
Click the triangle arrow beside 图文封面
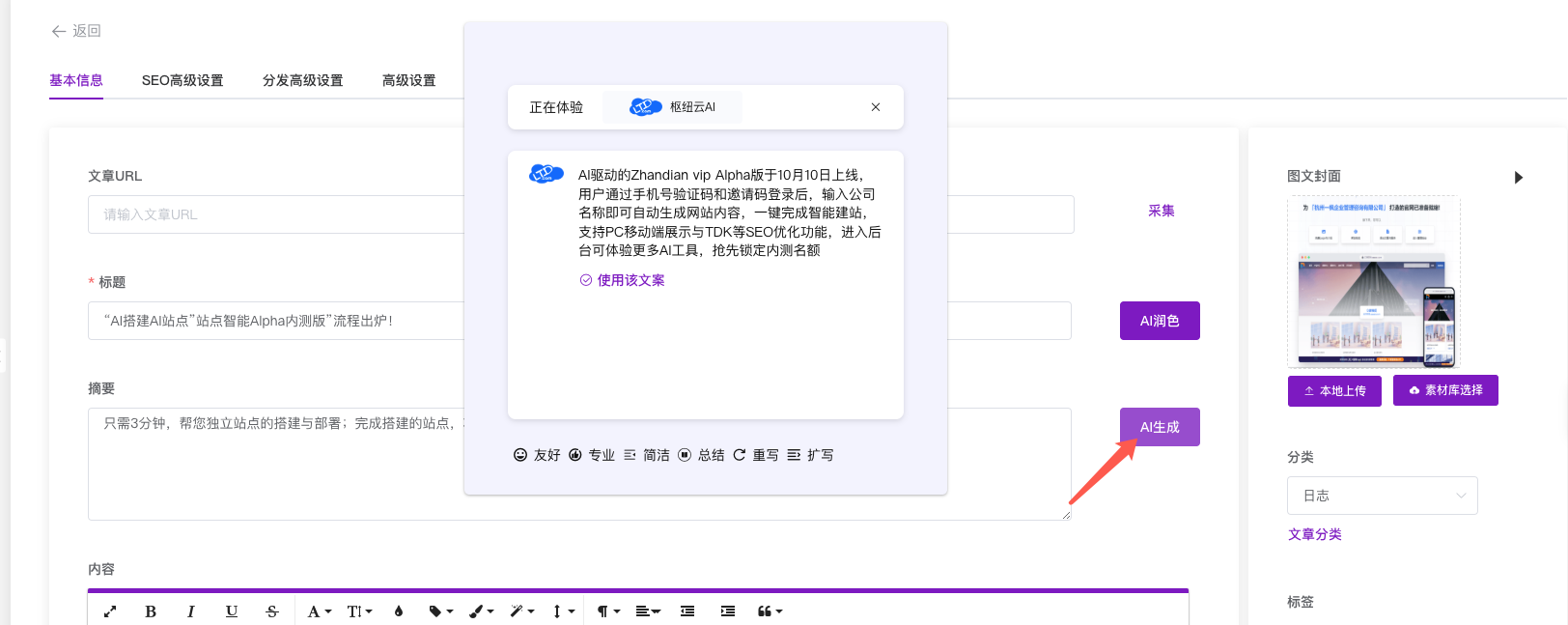coord(1519,177)
